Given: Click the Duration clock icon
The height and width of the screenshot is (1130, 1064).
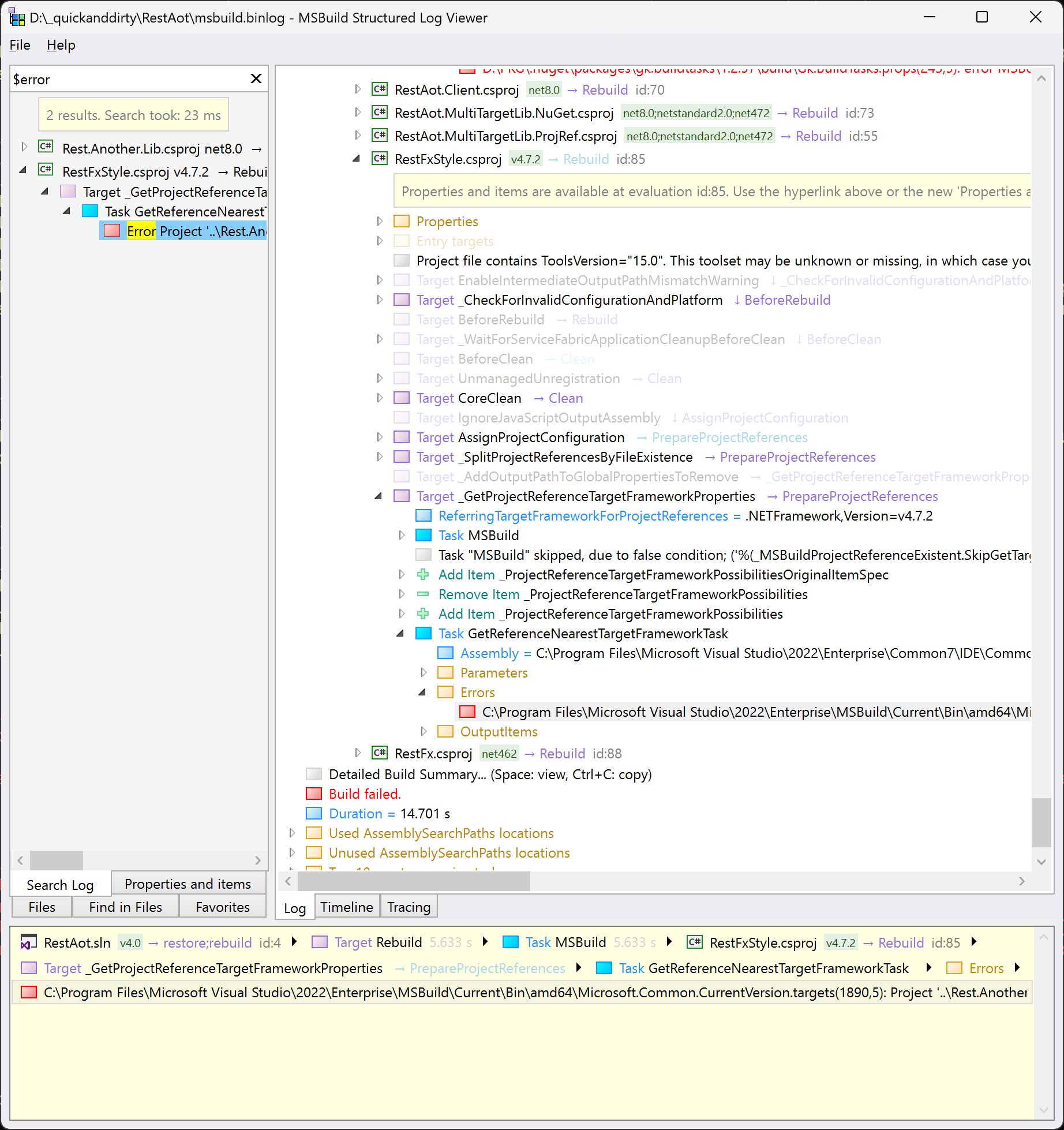Looking at the screenshot, I should pos(314,813).
